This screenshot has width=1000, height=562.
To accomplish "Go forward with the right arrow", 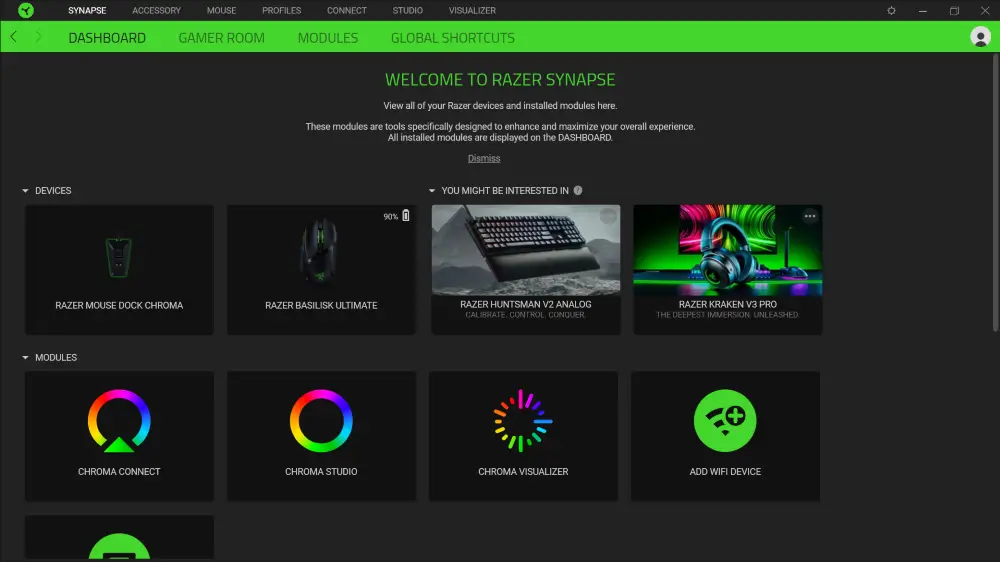I will [38, 37].
